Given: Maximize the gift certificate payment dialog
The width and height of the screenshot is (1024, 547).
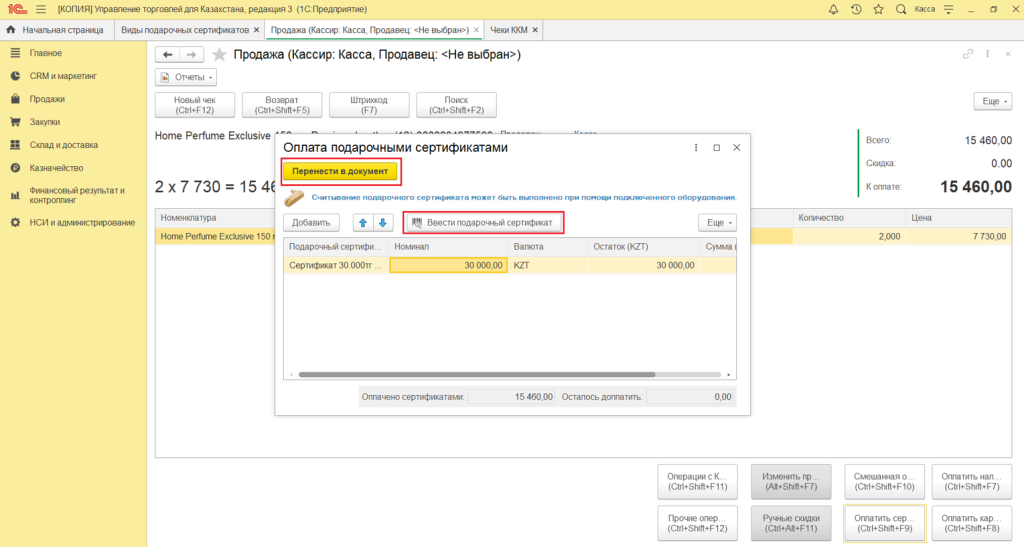Looking at the screenshot, I should coord(716,148).
